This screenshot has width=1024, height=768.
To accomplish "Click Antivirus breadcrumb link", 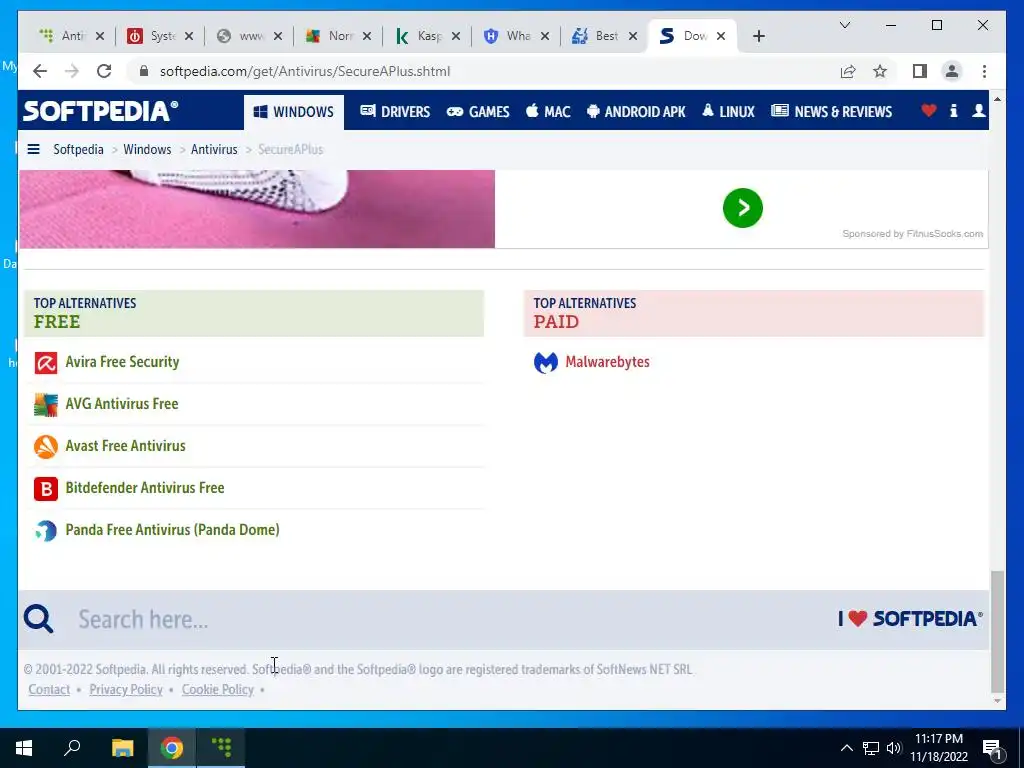I will 214,149.
